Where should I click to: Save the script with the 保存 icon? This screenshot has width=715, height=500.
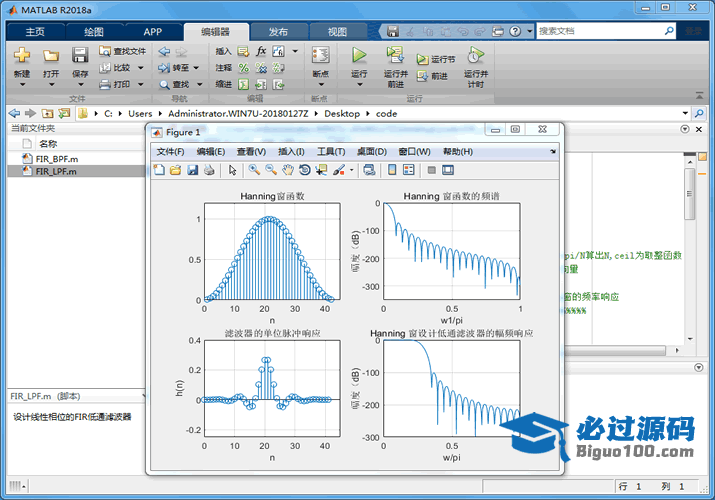click(80, 56)
